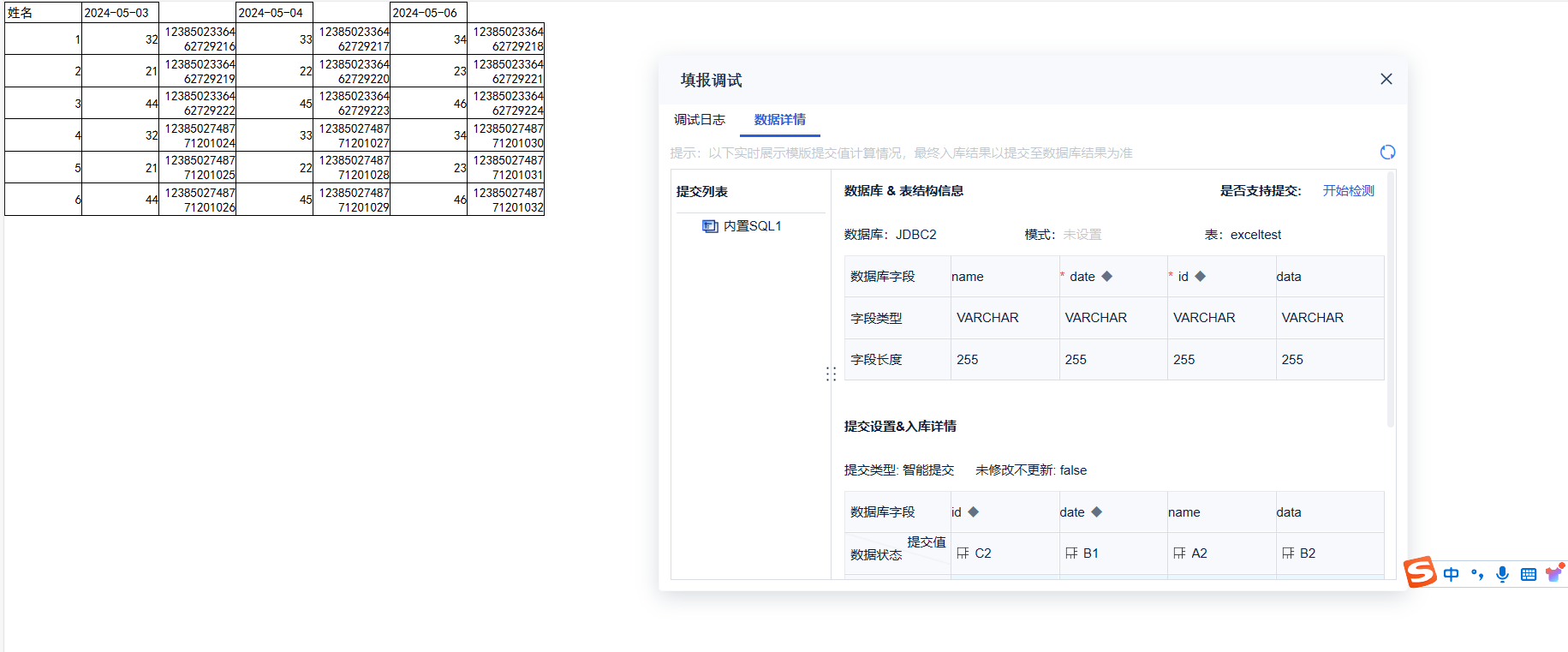This screenshot has height=652, width=1568.
Task: Open the IME skin shirt icon
Action: [1553, 573]
